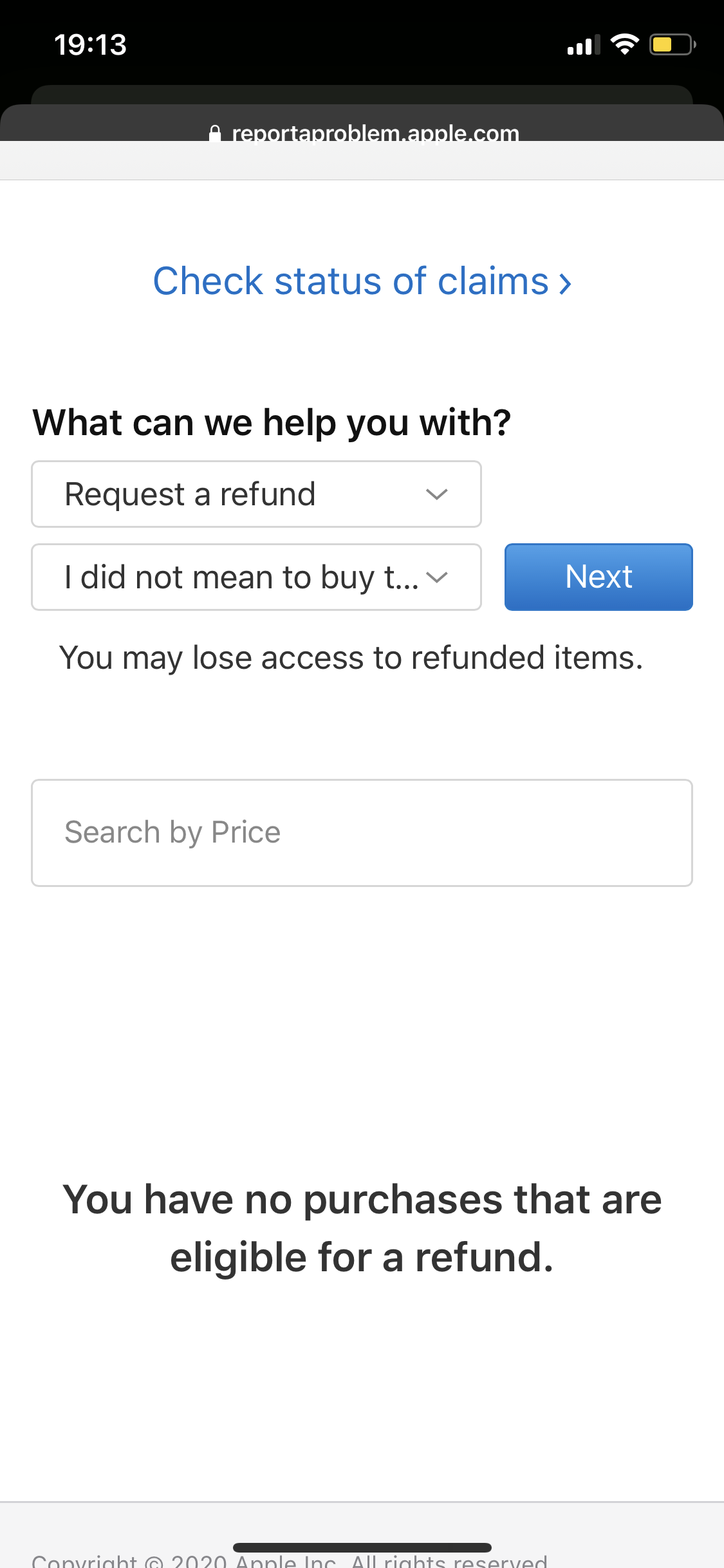Tap the padlock icon beside the URL
Screen dimensions: 724x1568
click(x=215, y=133)
